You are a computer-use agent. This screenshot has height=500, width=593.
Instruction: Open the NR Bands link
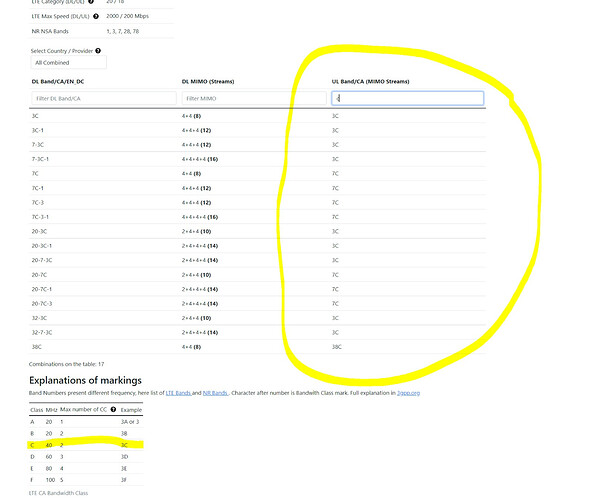tap(215, 393)
